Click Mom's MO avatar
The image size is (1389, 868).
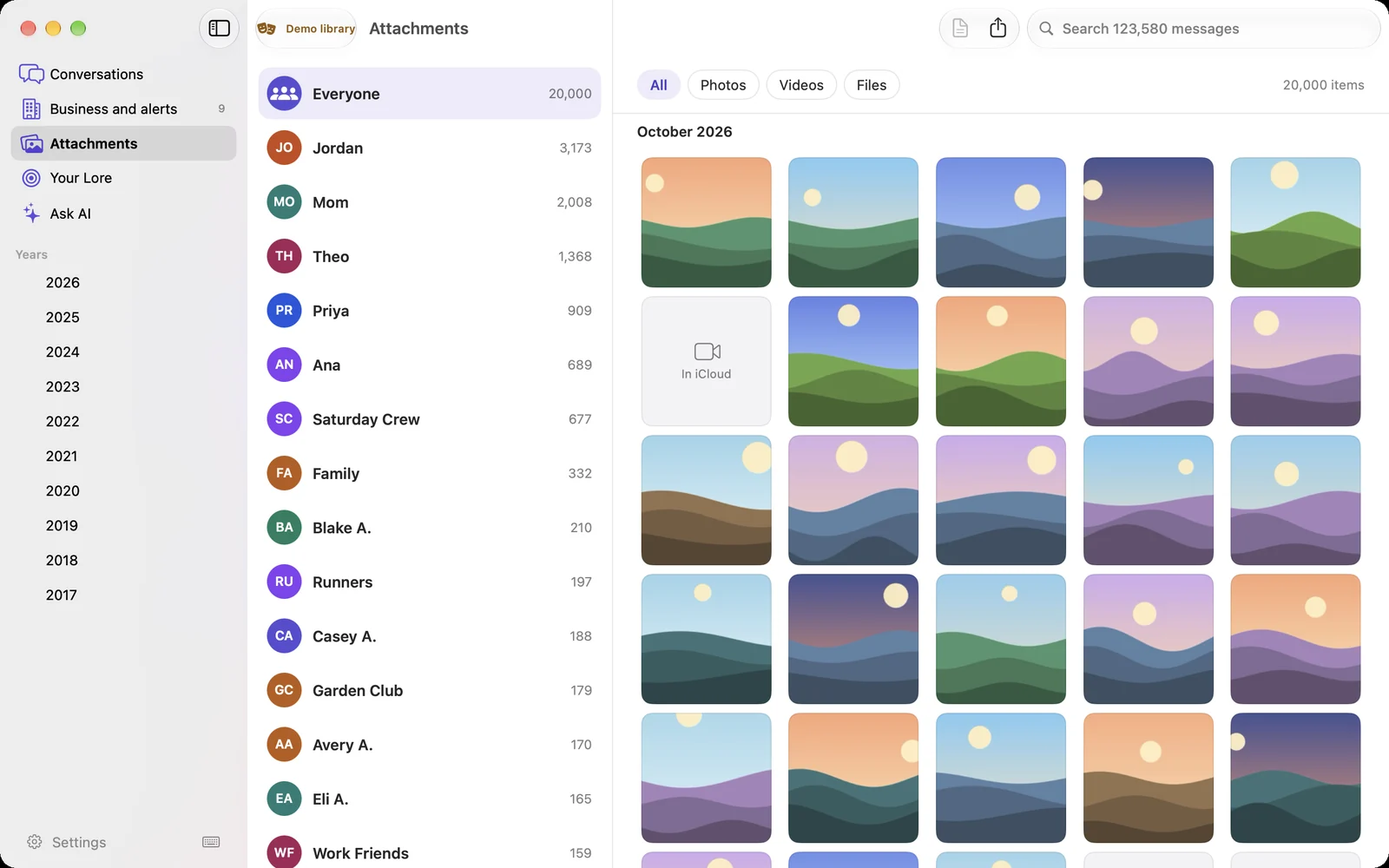click(x=284, y=202)
